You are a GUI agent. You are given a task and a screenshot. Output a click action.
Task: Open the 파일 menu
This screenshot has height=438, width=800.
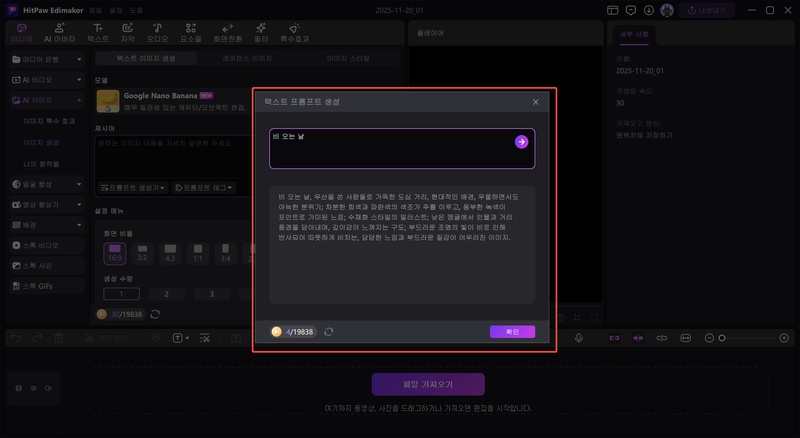[95, 10]
